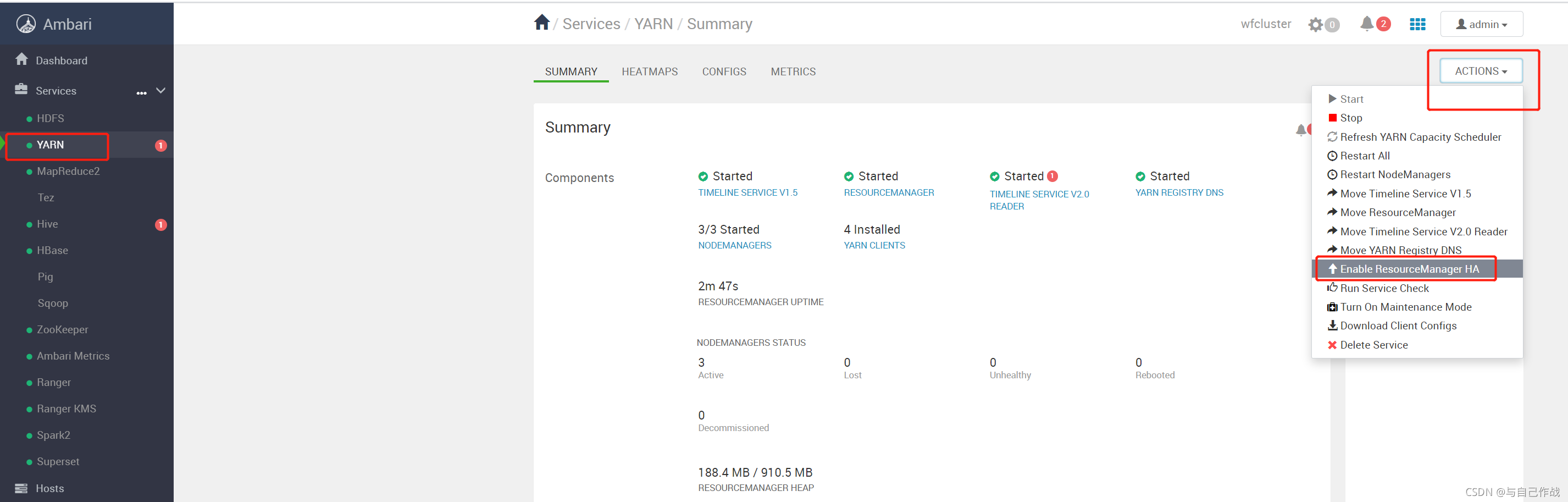The image size is (1568, 502).
Task: Select HDFS service in sidebar
Action: coord(50,118)
